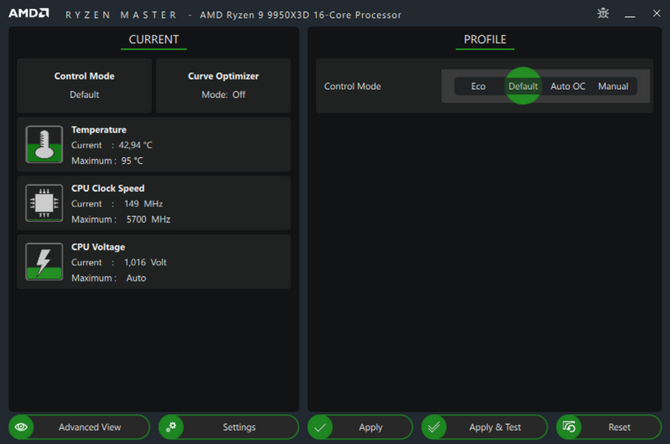The height and width of the screenshot is (444, 670).
Task: Select Eco control mode
Action: tap(478, 86)
